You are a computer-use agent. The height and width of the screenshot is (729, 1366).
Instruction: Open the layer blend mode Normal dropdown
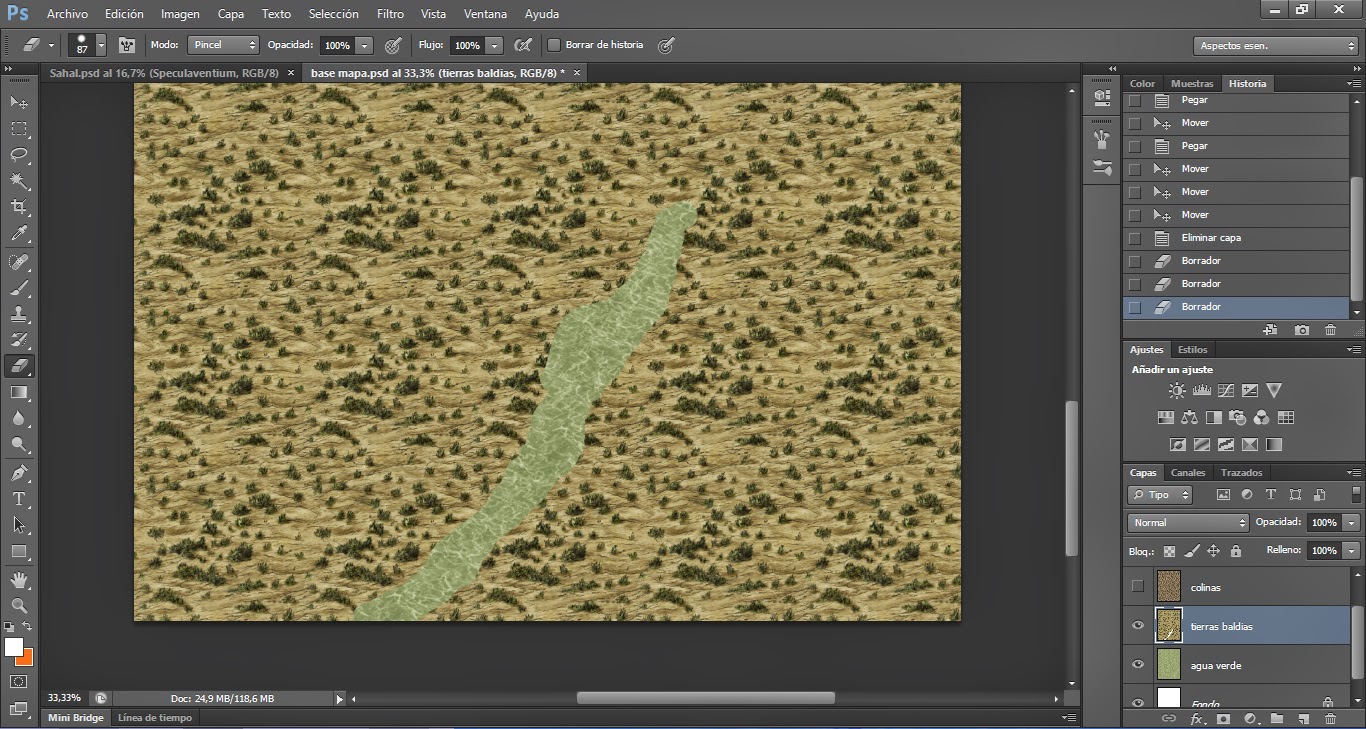click(x=1188, y=522)
